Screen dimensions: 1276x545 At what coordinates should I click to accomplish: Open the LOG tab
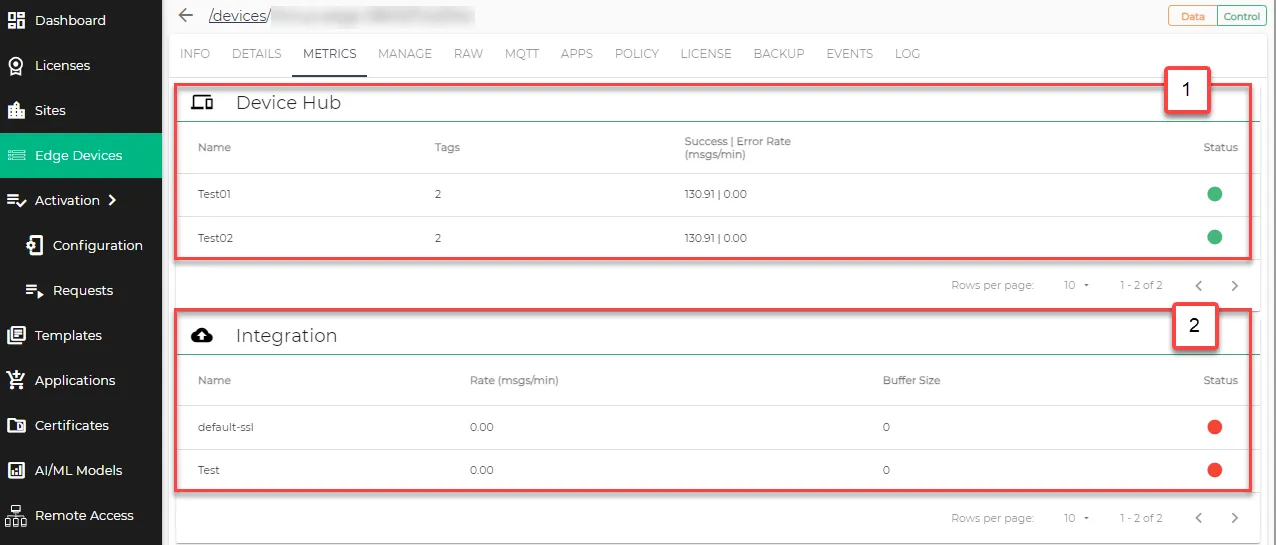pyautogui.click(x=907, y=54)
